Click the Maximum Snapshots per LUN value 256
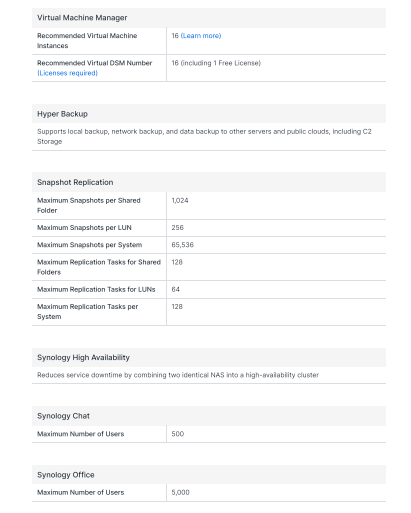Image resolution: width=411 pixels, height=513 pixels. [x=178, y=228]
